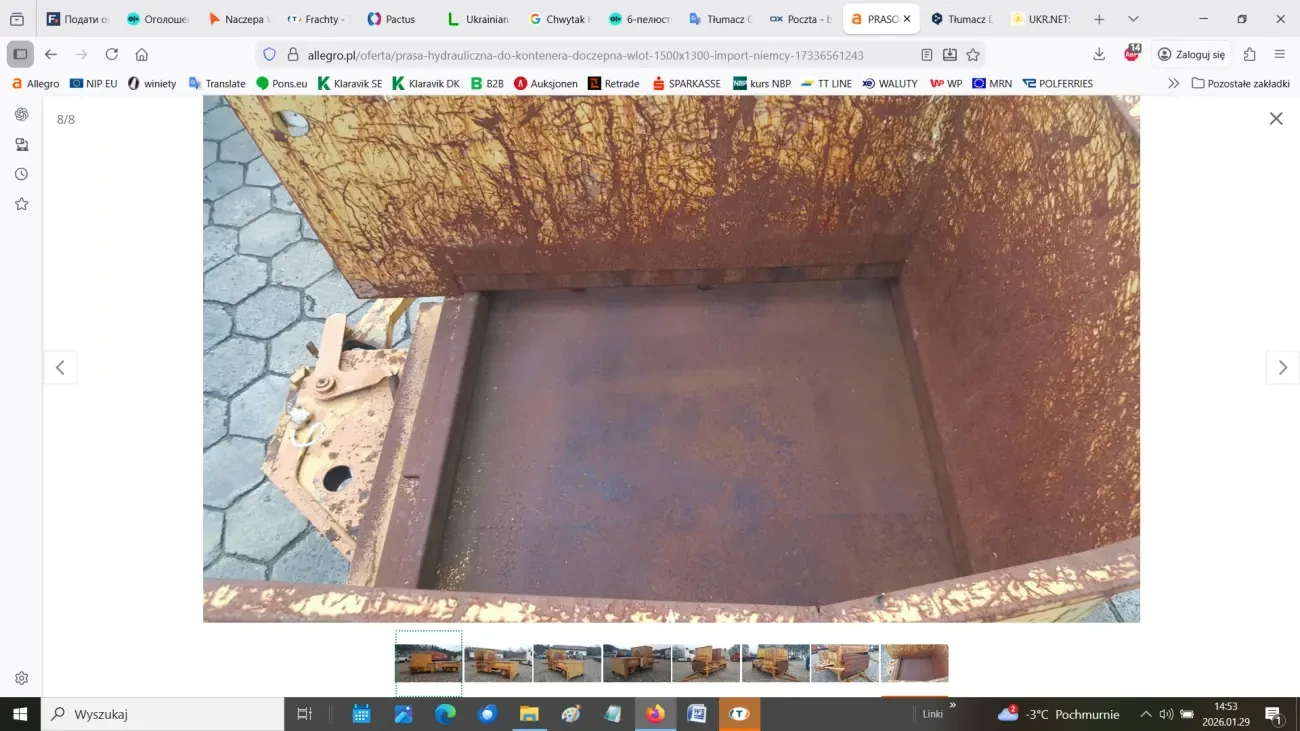Open sidebar Bookmarks star icon

point(21,204)
